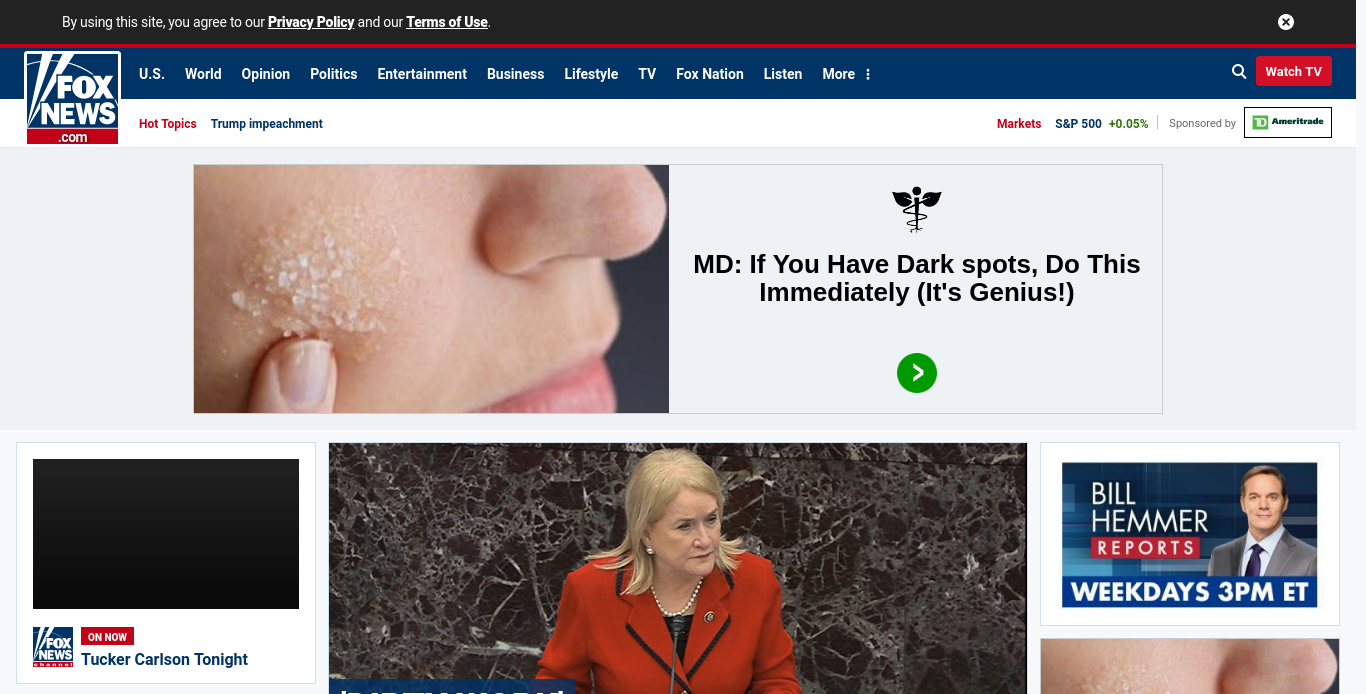Dismiss the privacy policy banner
This screenshot has height=694, width=1366.
[x=1286, y=22]
